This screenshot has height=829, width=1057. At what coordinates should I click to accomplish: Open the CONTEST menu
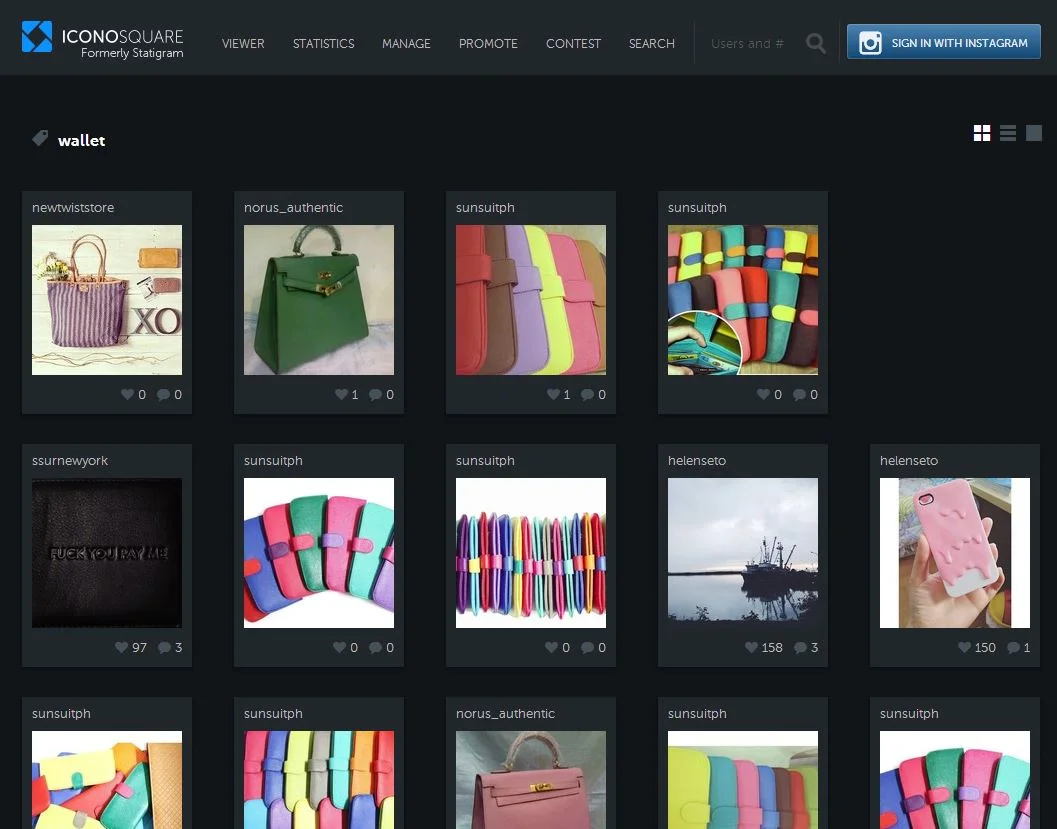(574, 43)
